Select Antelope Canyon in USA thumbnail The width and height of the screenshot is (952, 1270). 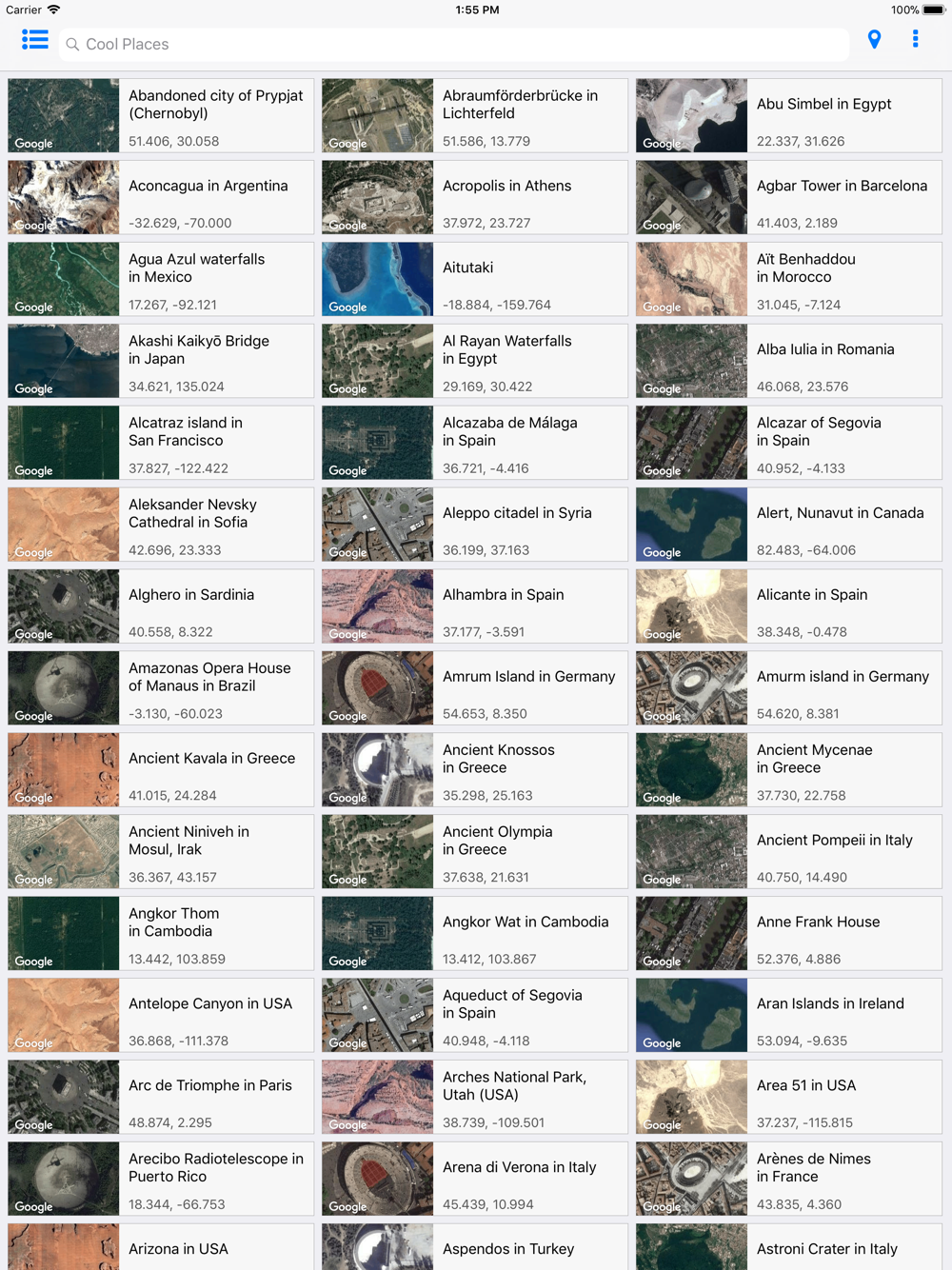pos(64,1016)
